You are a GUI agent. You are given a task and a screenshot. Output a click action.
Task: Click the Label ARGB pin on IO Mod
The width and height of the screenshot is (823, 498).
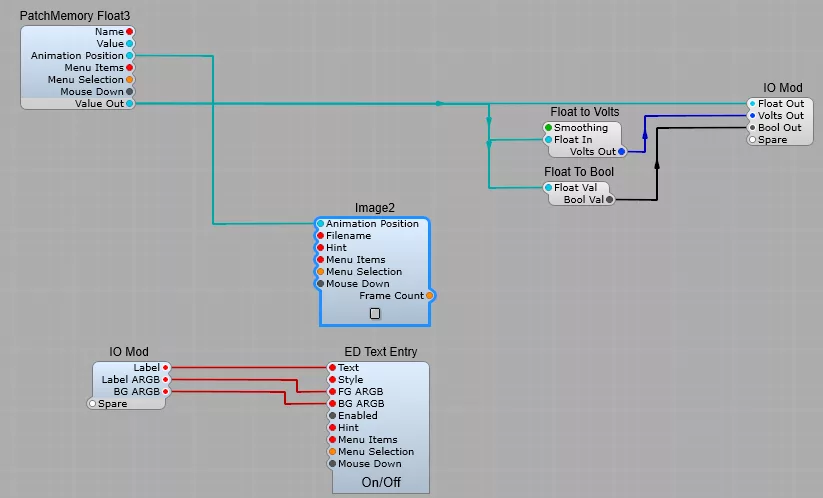coord(166,380)
